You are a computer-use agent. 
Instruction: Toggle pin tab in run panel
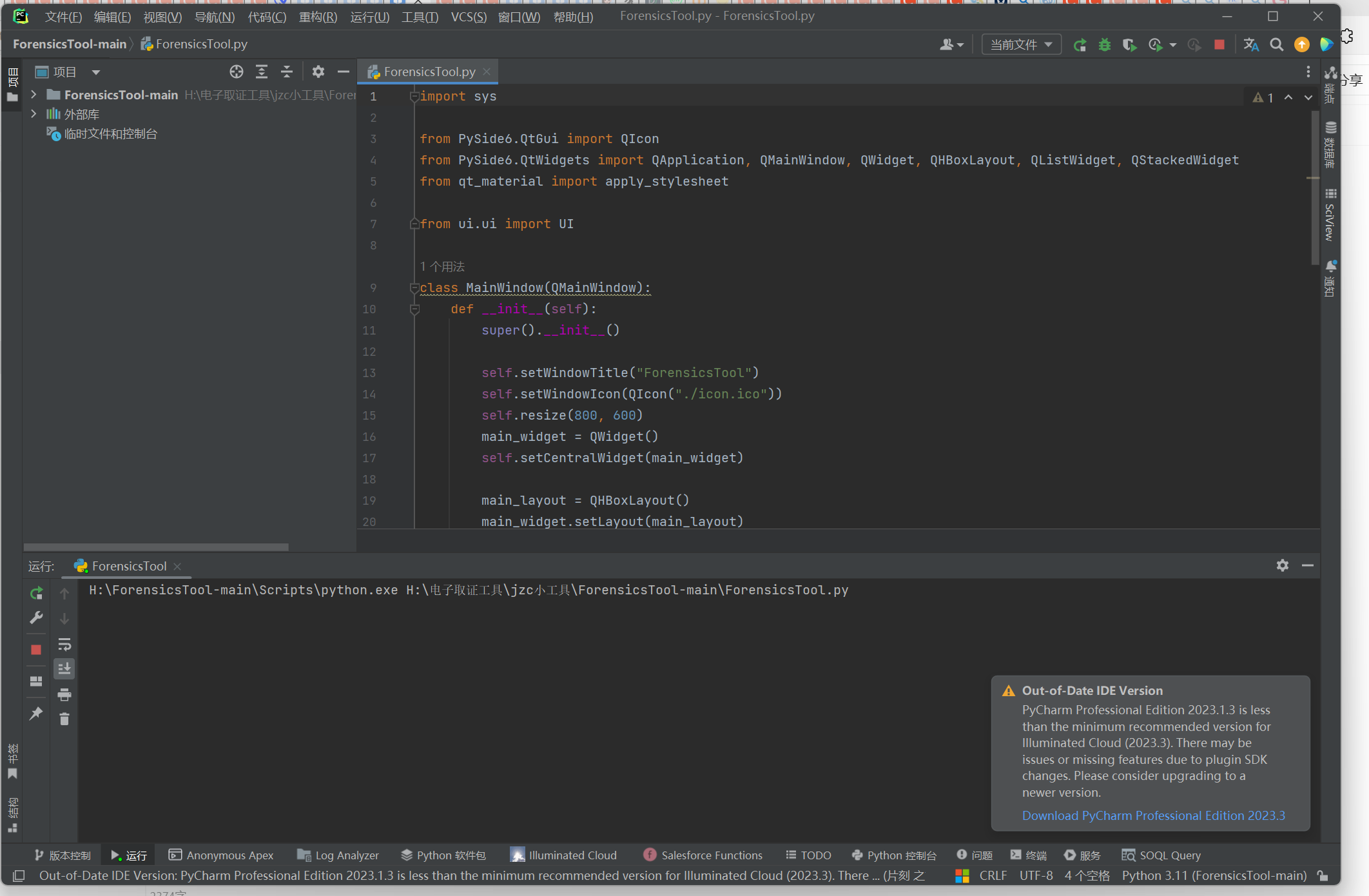tap(37, 714)
